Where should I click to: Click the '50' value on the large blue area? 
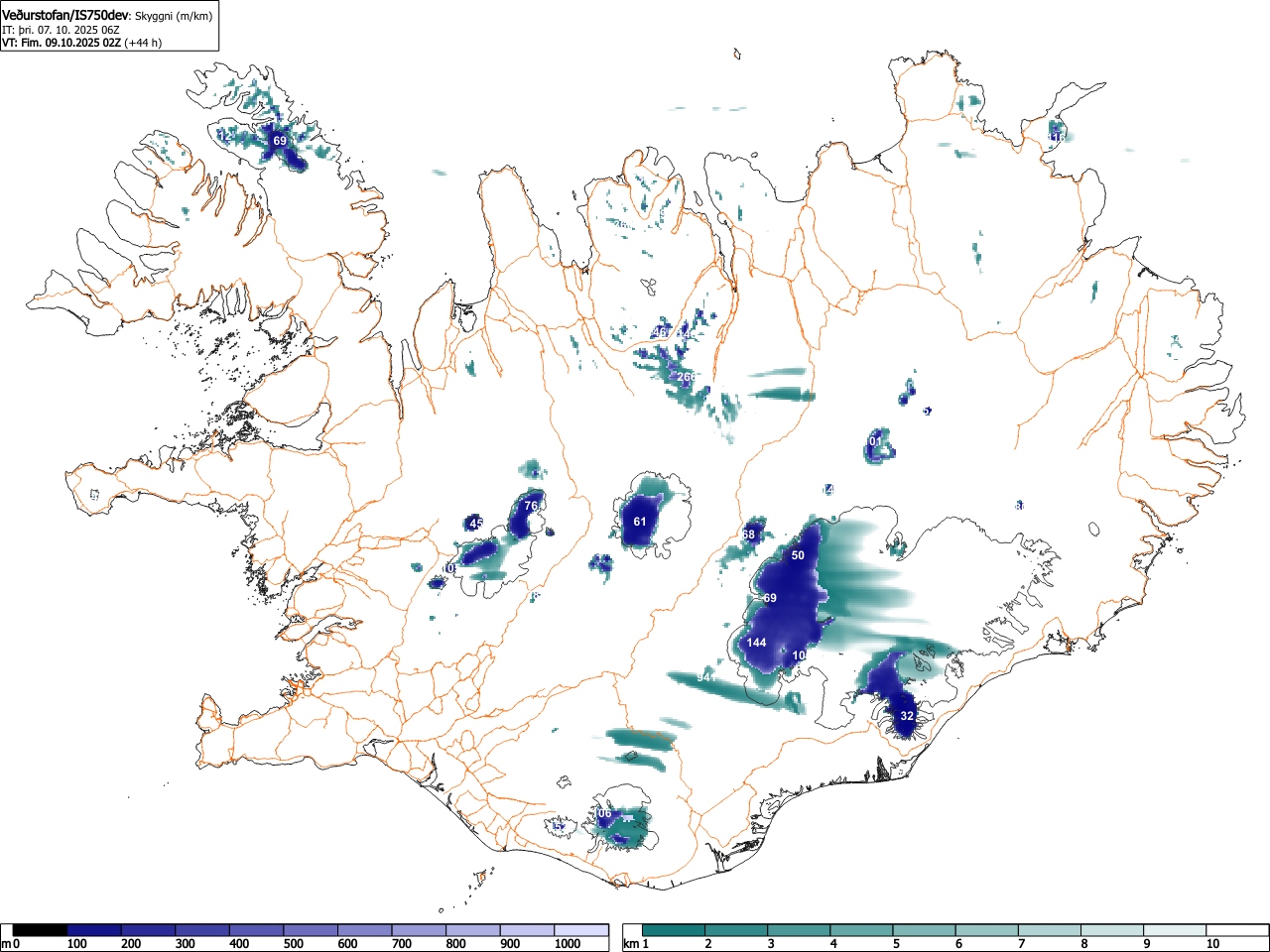tap(798, 555)
